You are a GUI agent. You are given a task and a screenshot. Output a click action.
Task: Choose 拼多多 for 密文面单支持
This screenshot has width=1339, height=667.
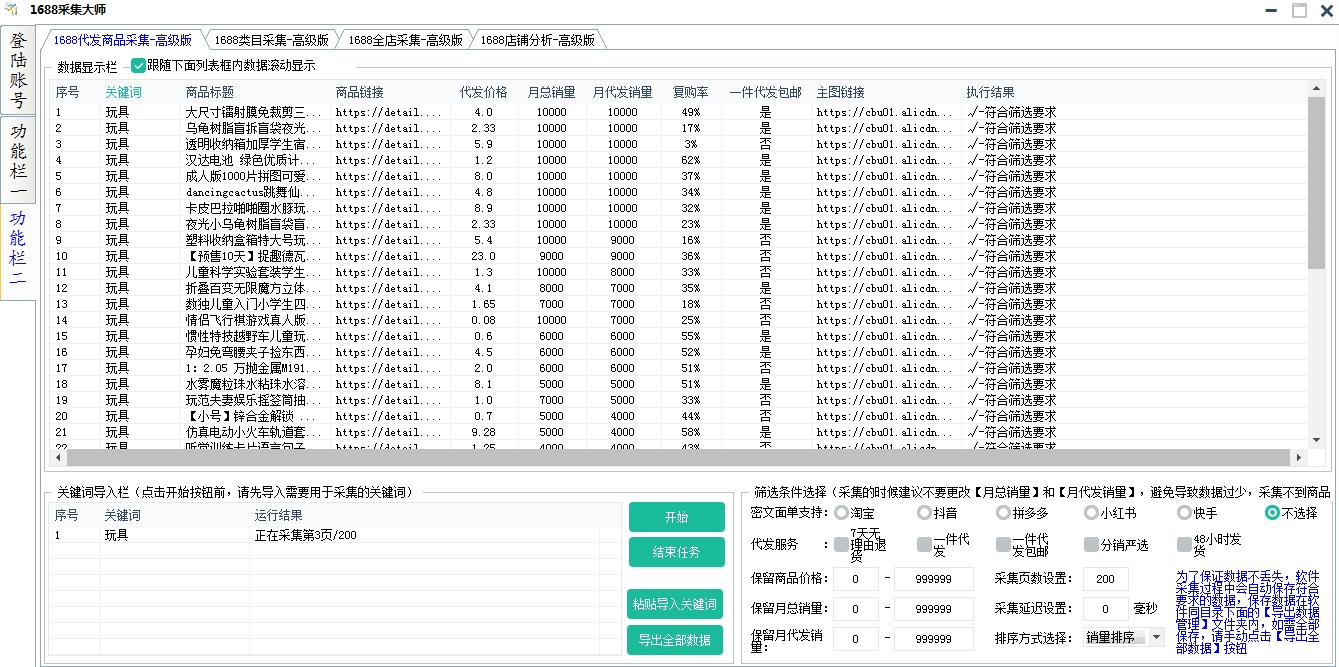pyautogui.click(x=1003, y=513)
